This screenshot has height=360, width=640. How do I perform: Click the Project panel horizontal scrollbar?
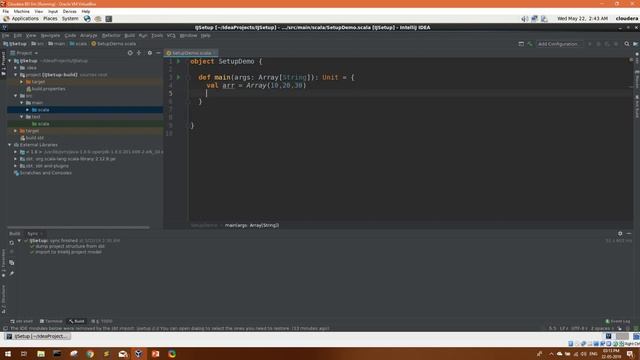[x=78, y=227]
